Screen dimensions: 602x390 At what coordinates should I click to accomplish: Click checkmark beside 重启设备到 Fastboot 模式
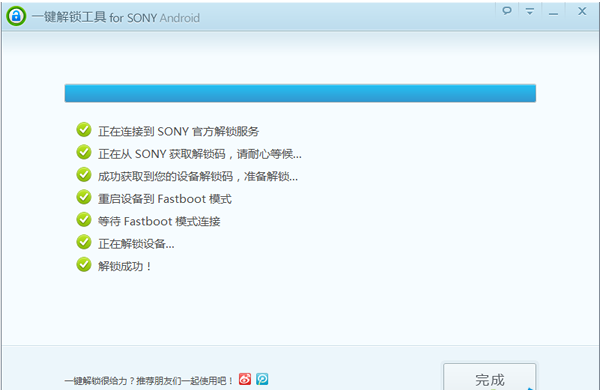click(x=84, y=197)
